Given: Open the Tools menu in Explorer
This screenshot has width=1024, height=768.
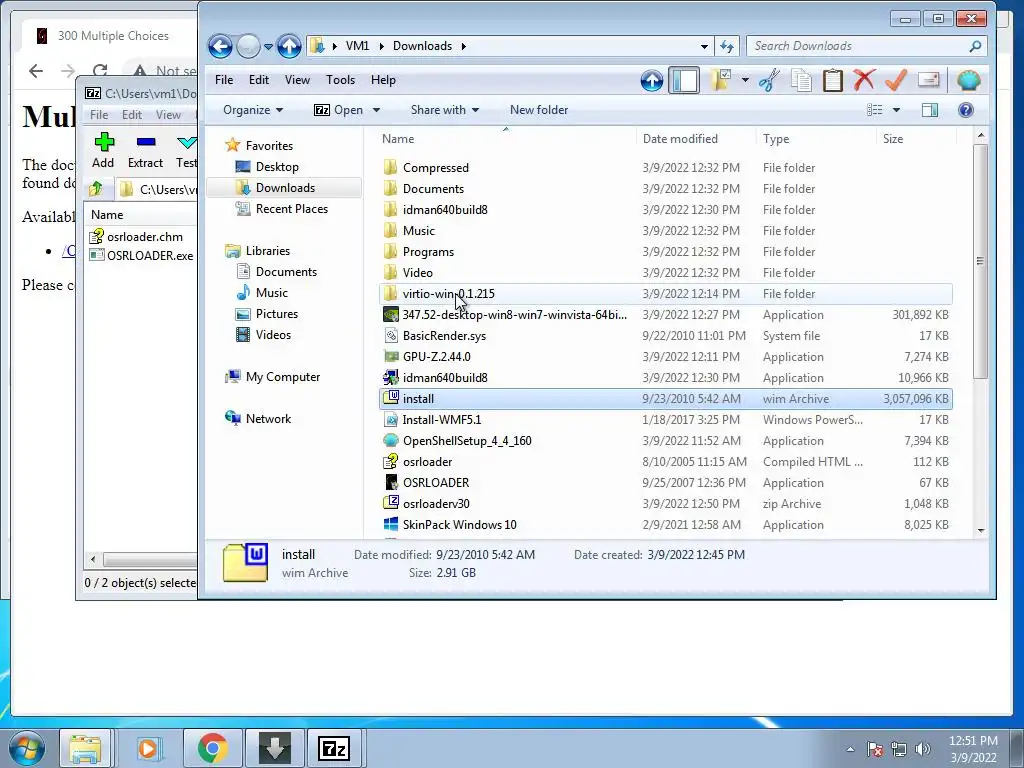Looking at the screenshot, I should (340, 80).
